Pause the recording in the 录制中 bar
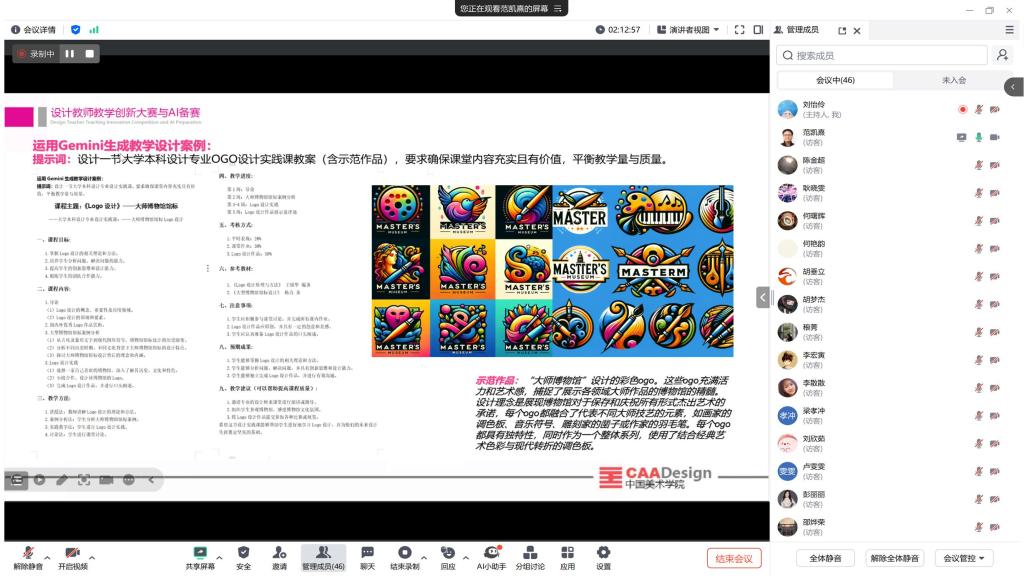 (70, 54)
